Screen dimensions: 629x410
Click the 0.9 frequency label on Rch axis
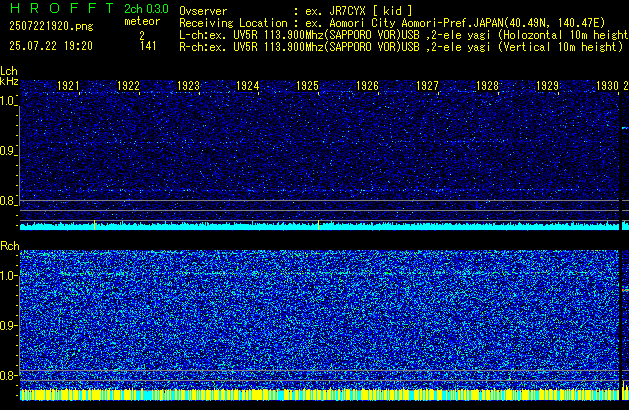click(x=8, y=325)
